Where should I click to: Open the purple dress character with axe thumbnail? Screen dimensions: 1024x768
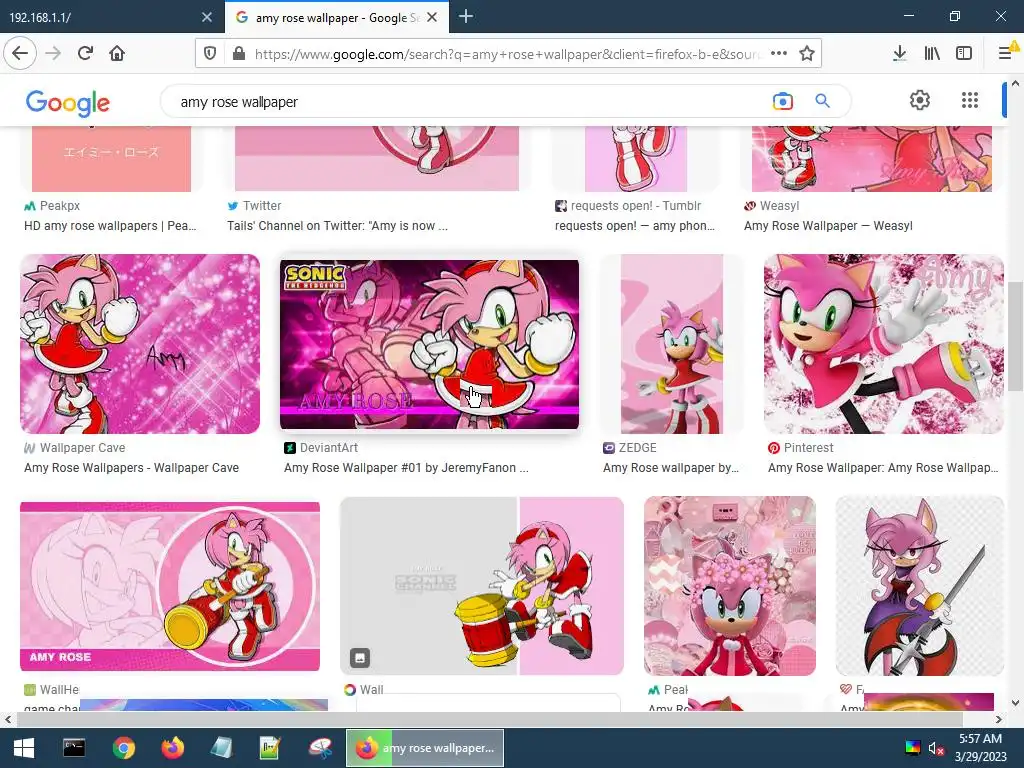(x=920, y=586)
